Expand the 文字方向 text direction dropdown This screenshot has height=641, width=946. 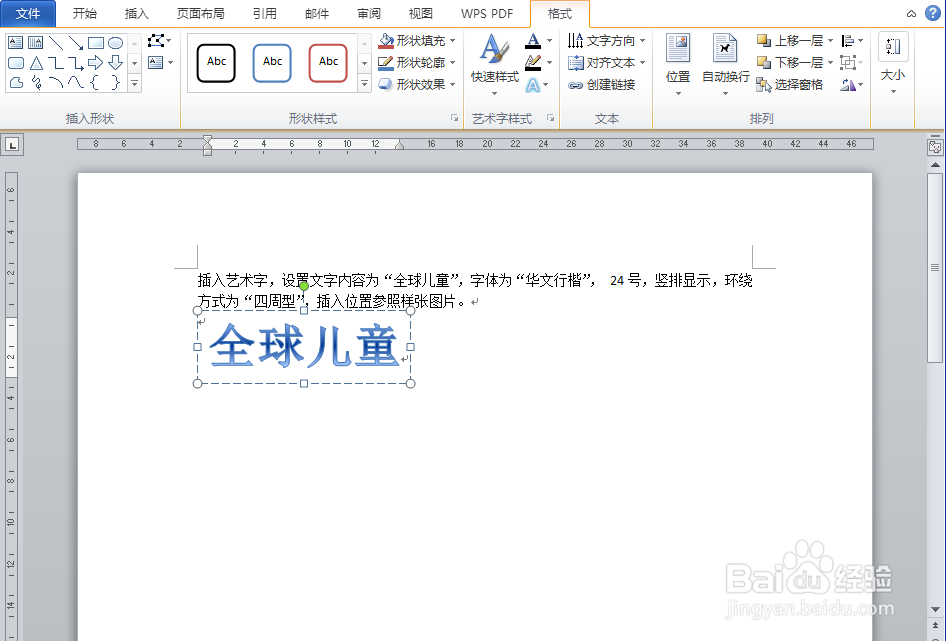click(641, 41)
